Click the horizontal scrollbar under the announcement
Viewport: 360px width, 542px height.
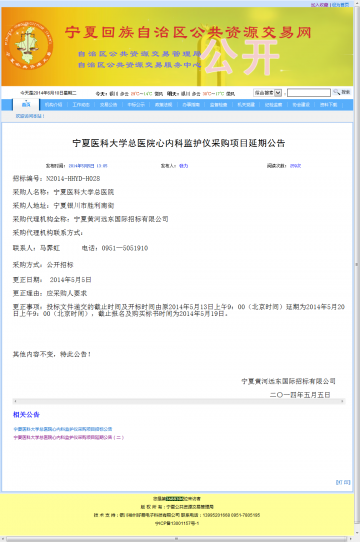[x=179, y=401]
